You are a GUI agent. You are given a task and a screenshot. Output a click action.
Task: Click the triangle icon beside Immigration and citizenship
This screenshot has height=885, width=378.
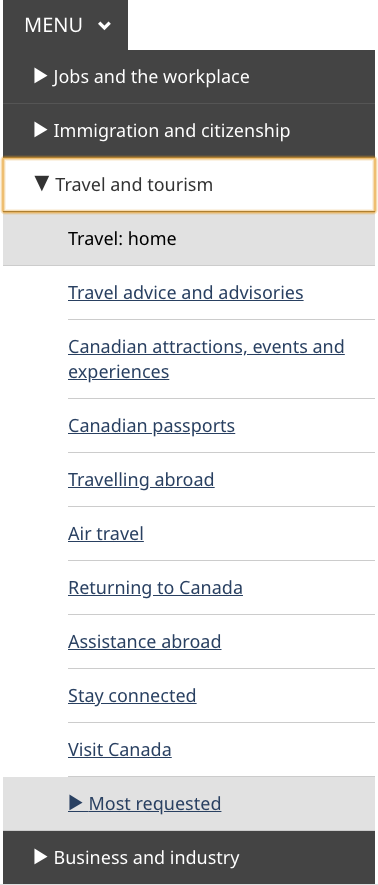tap(41, 130)
